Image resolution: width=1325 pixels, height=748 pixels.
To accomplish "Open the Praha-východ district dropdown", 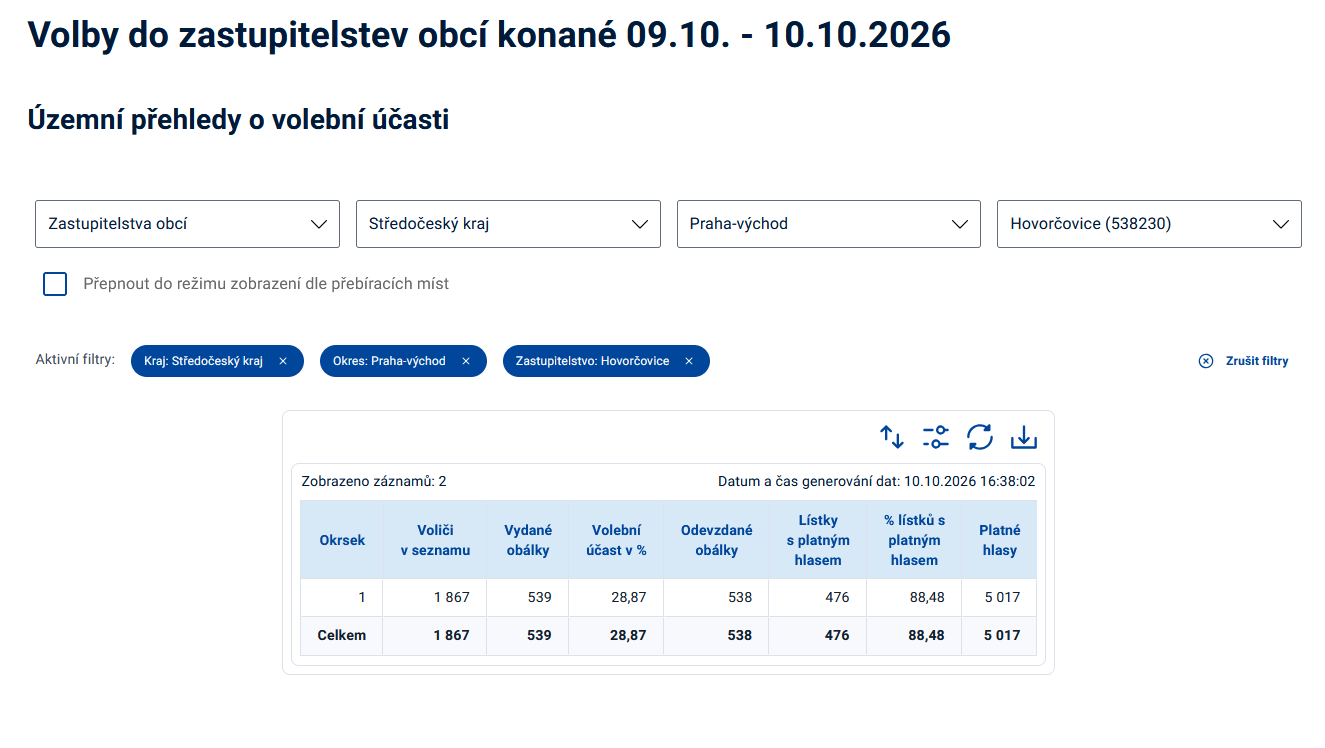I will tap(829, 224).
